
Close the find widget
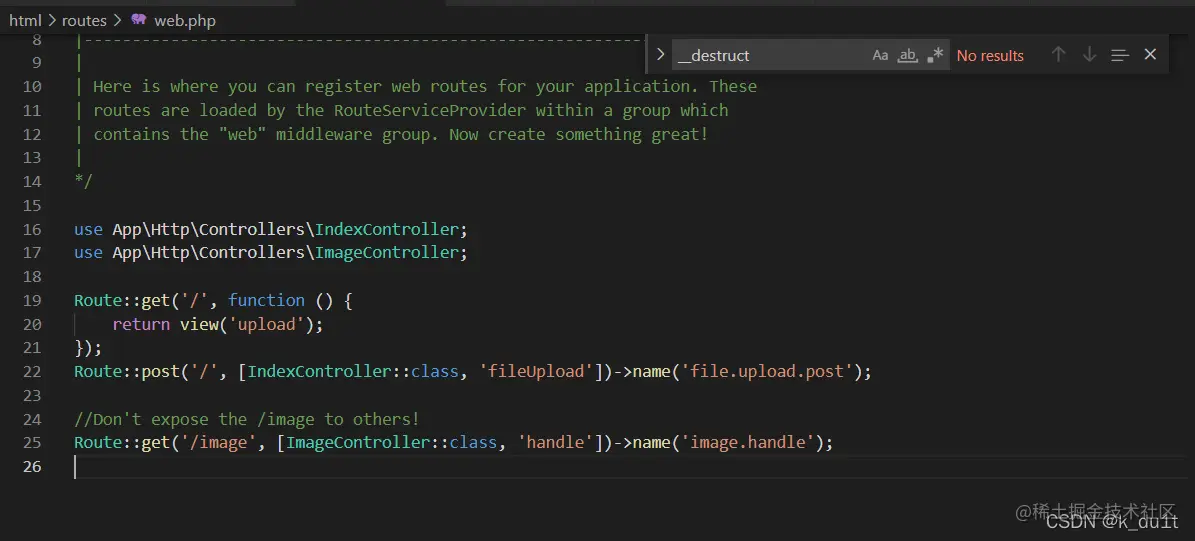[x=1150, y=54]
